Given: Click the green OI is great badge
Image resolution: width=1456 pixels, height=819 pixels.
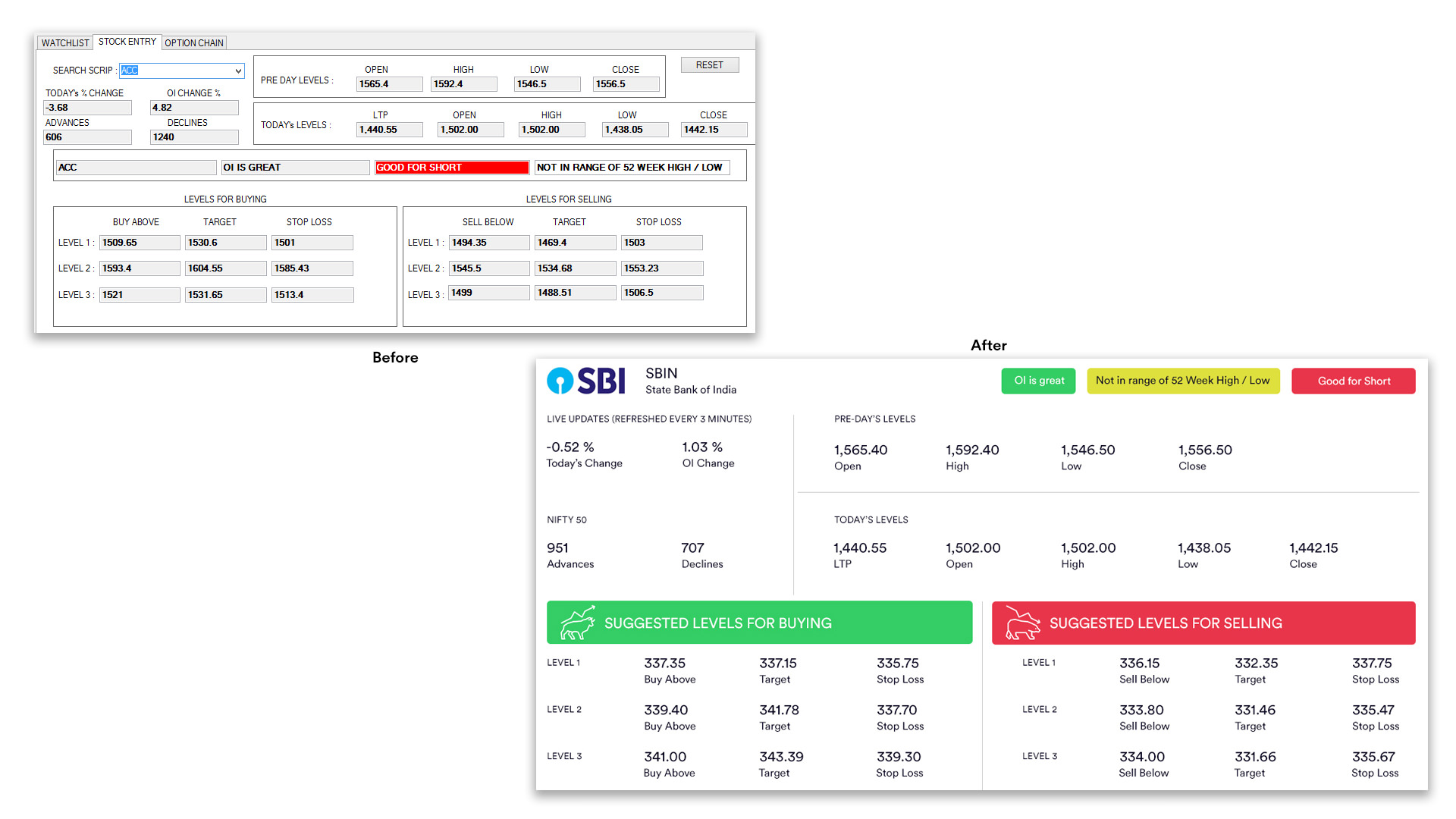Looking at the screenshot, I should 1038,381.
